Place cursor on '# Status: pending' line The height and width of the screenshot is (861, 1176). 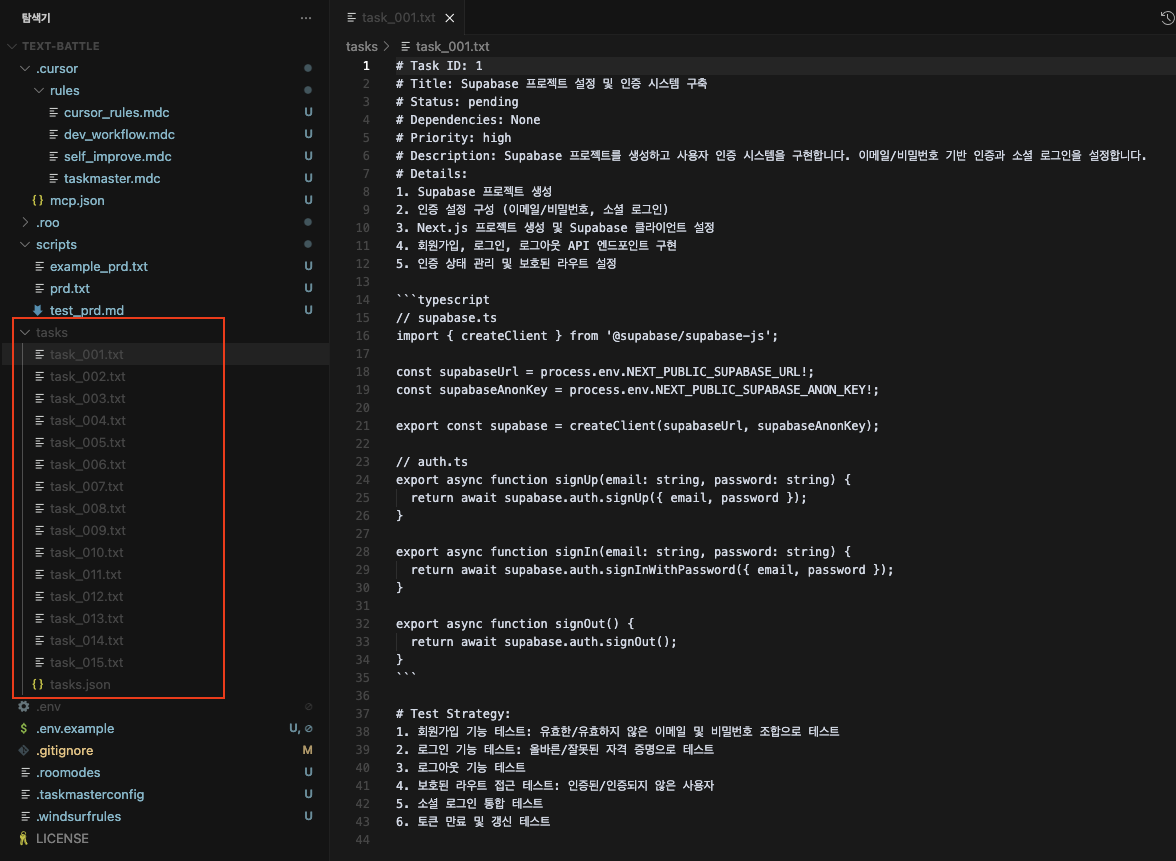click(x=457, y=102)
